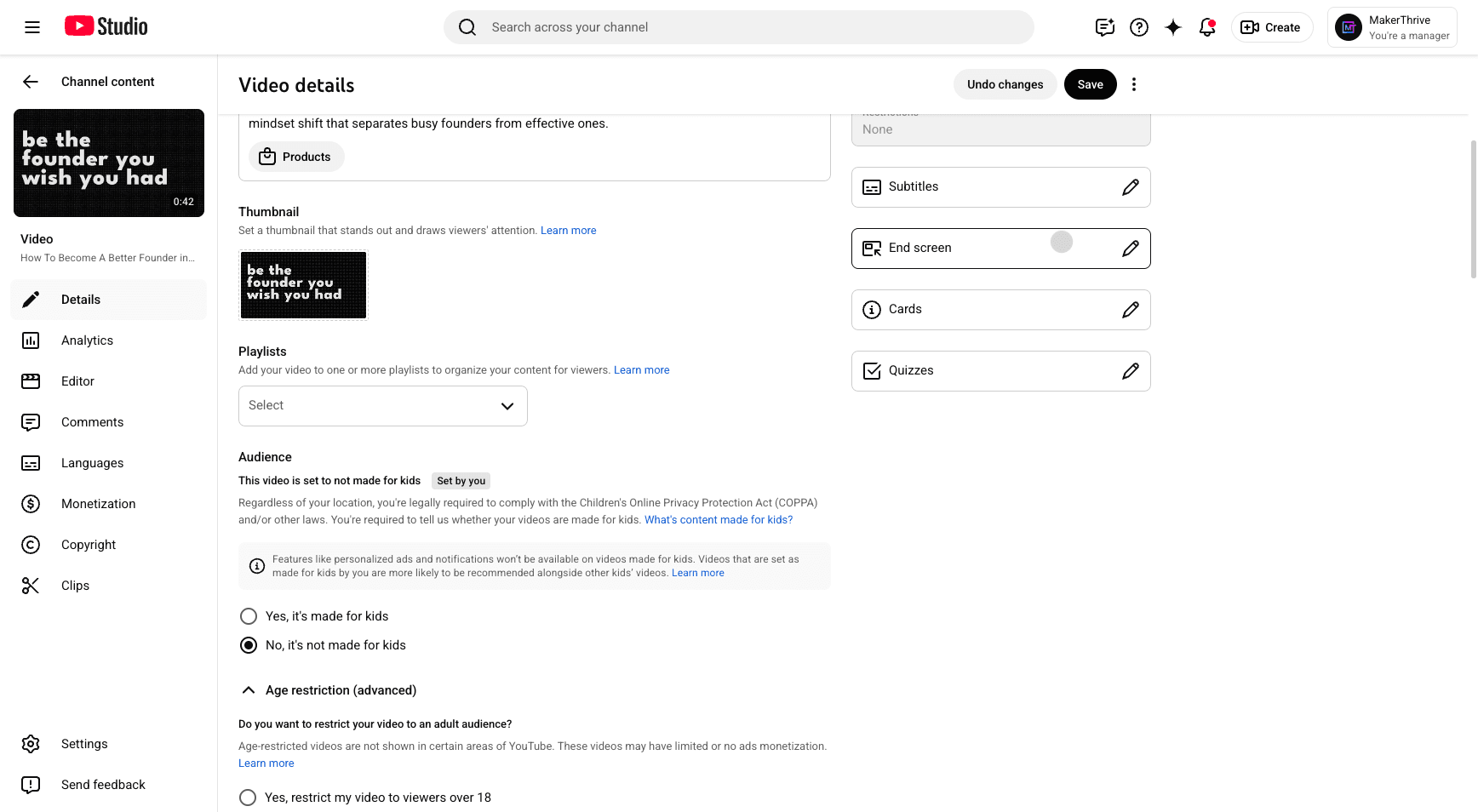Screen dimensions: 1478x812
Task: Edit Subtitles with the pencil icon
Action: pos(1131,187)
